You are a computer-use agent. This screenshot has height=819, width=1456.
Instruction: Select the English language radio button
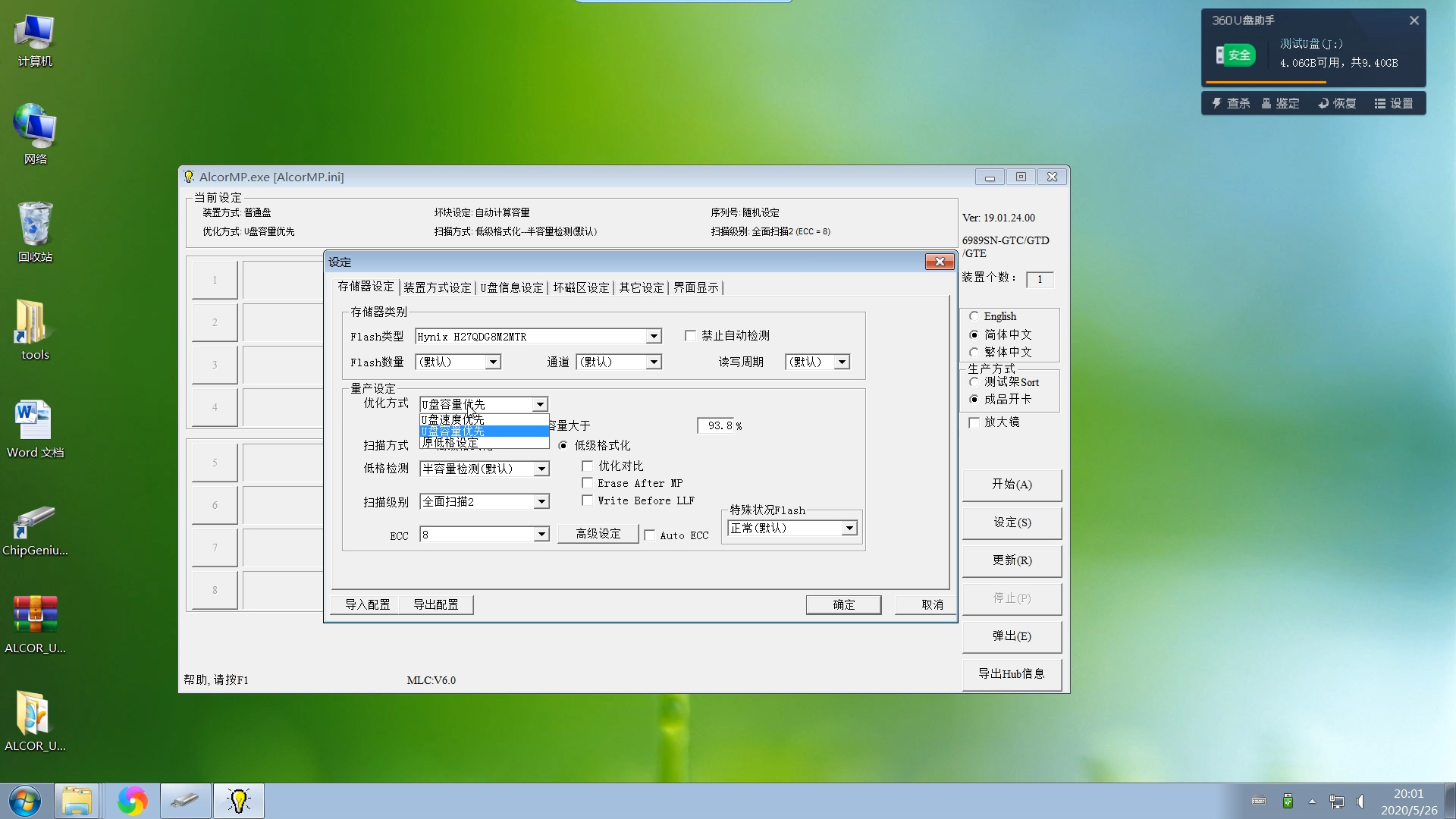pos(974,315)
